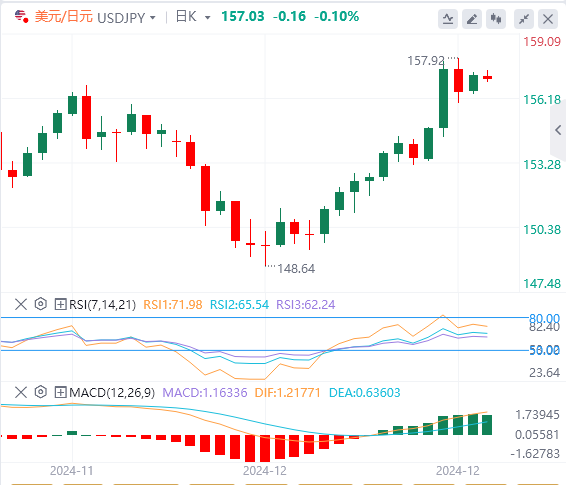
Task: Open MACD settings hexagon gear icon
Action: [x=40, y=392]
